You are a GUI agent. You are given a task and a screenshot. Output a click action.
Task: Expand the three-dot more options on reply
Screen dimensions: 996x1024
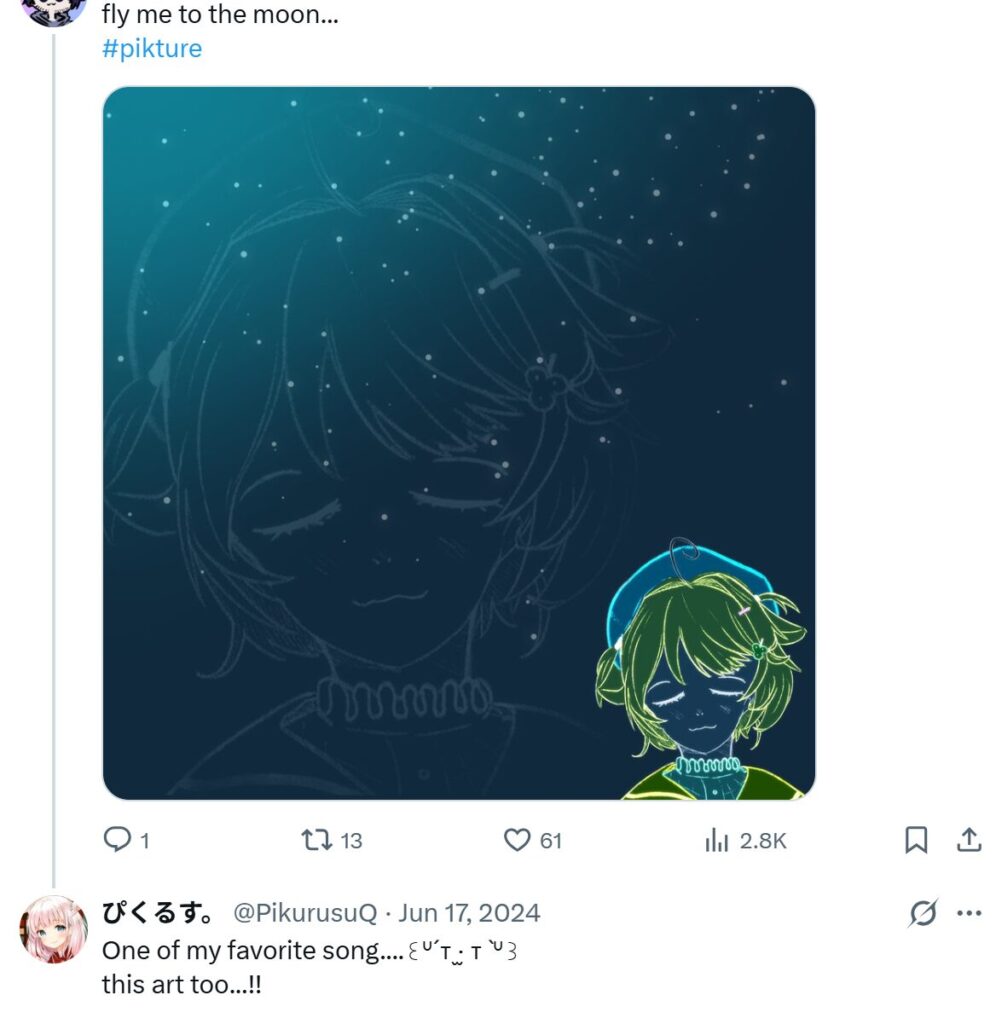click(x=969, y=913)
